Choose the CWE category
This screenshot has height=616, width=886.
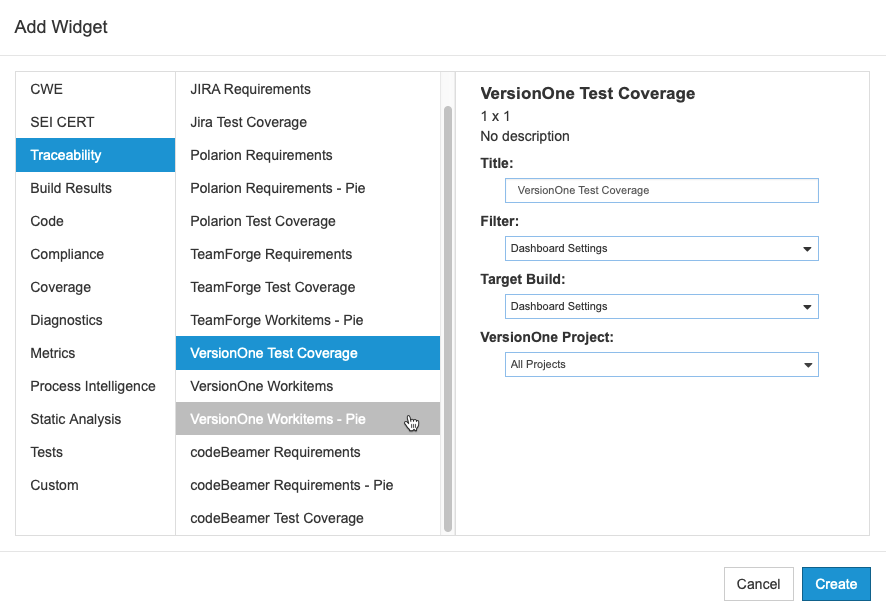pos(95,89)
